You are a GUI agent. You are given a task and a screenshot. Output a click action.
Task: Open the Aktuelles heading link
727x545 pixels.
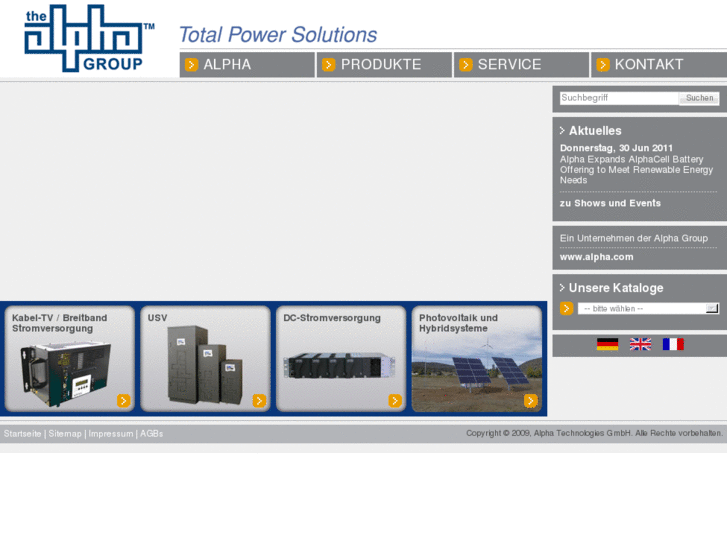tap(595, 131)
